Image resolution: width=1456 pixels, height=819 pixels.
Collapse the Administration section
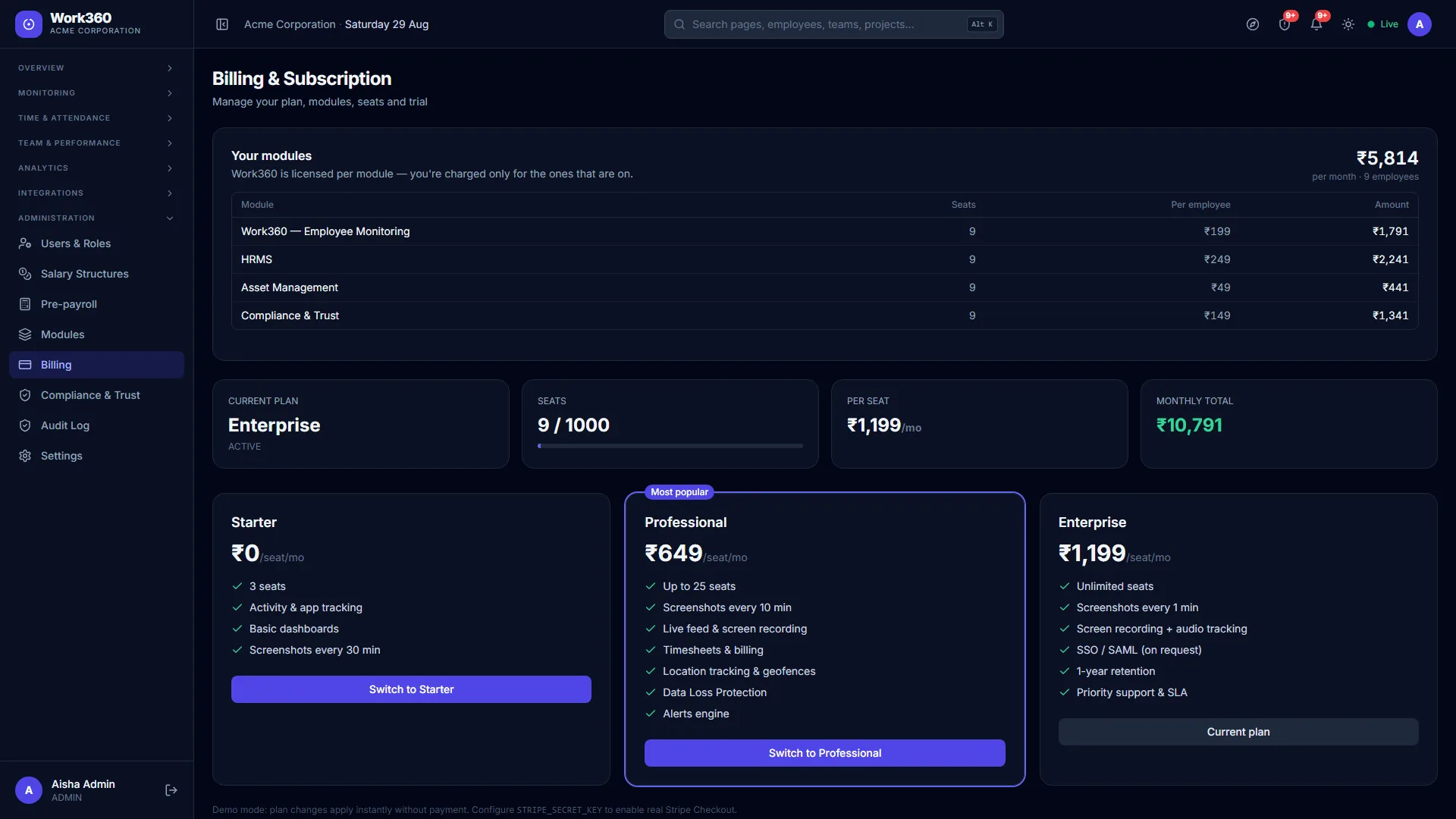[96, 218]
